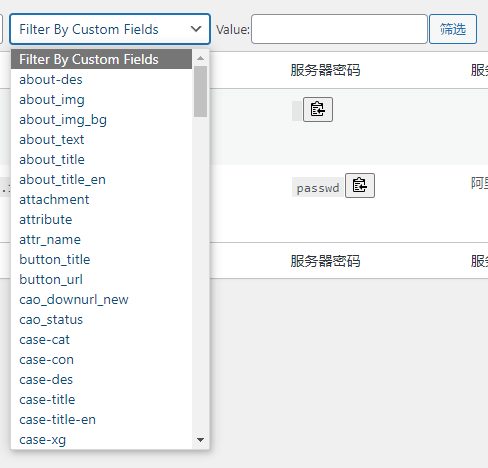This screenshot has height=468, width=488.
Task: Open the Filter By Custom Fields combo box
Action: pos(110,29)
